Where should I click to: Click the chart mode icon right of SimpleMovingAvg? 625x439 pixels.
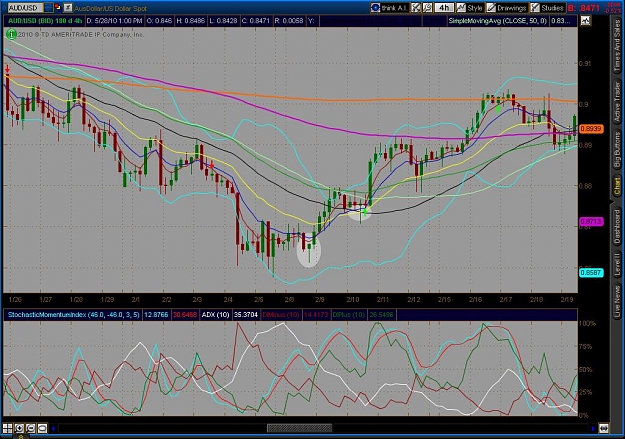pos(586,21)
